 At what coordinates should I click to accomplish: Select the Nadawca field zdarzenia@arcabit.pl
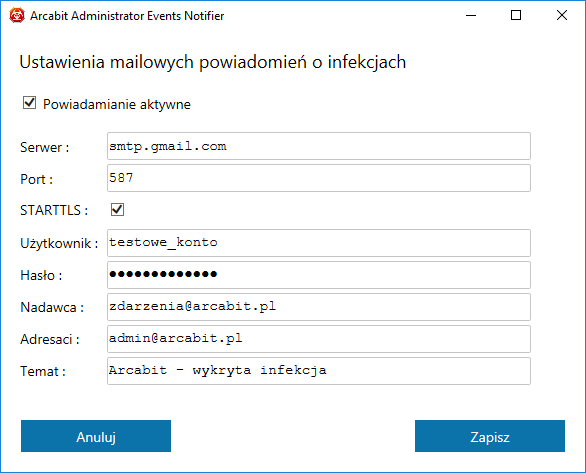[319, 307]
